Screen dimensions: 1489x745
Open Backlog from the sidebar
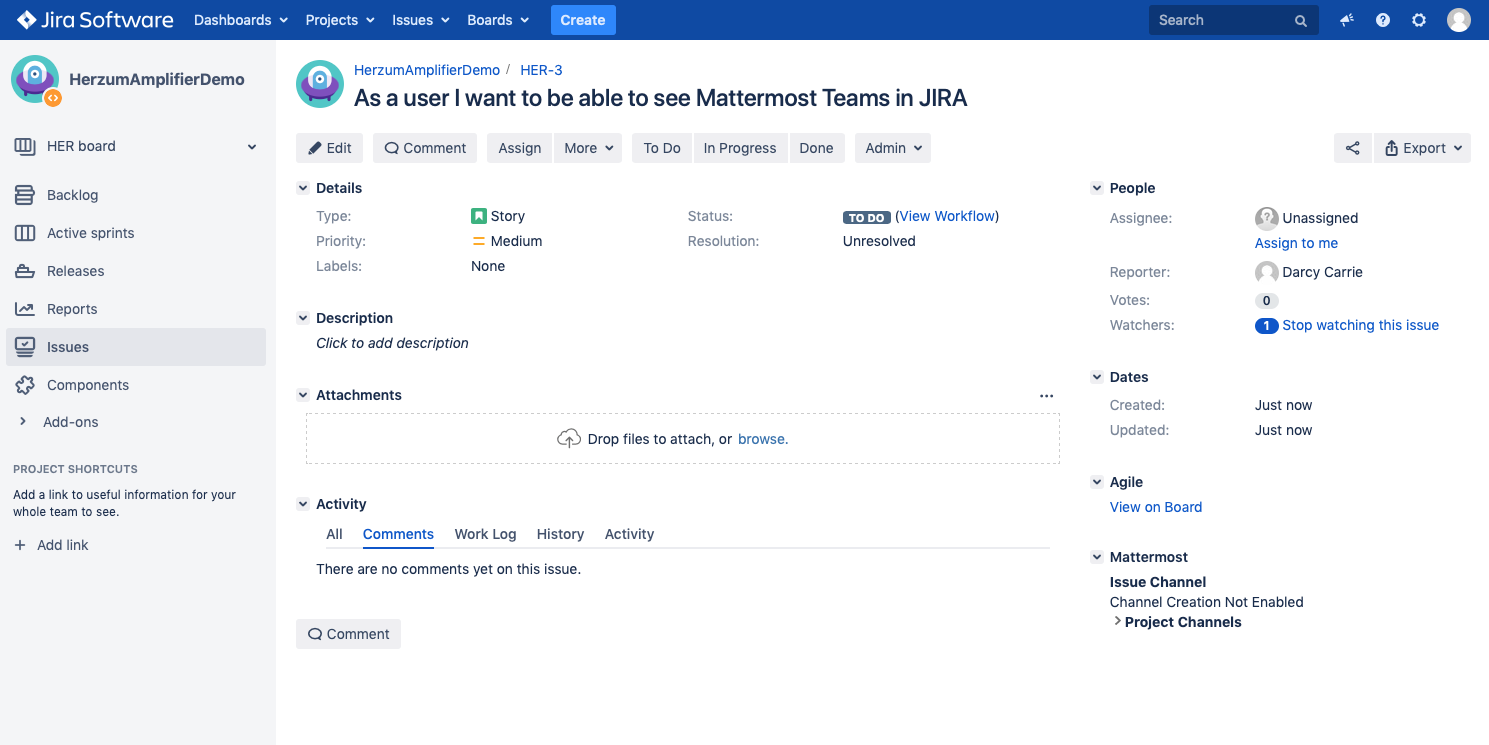(x=72, y=195)
